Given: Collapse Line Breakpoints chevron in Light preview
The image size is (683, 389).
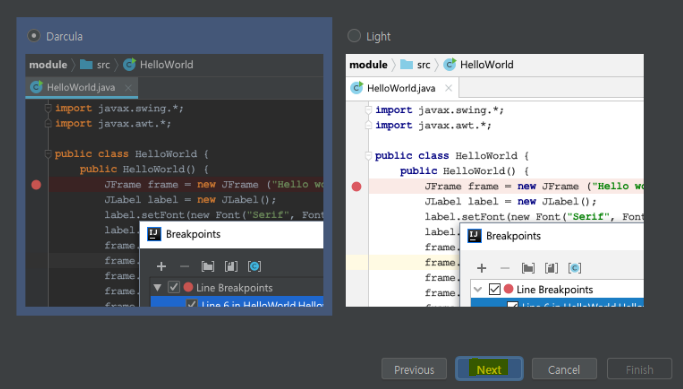Looking at the screenshot, I should coord(478,289).
